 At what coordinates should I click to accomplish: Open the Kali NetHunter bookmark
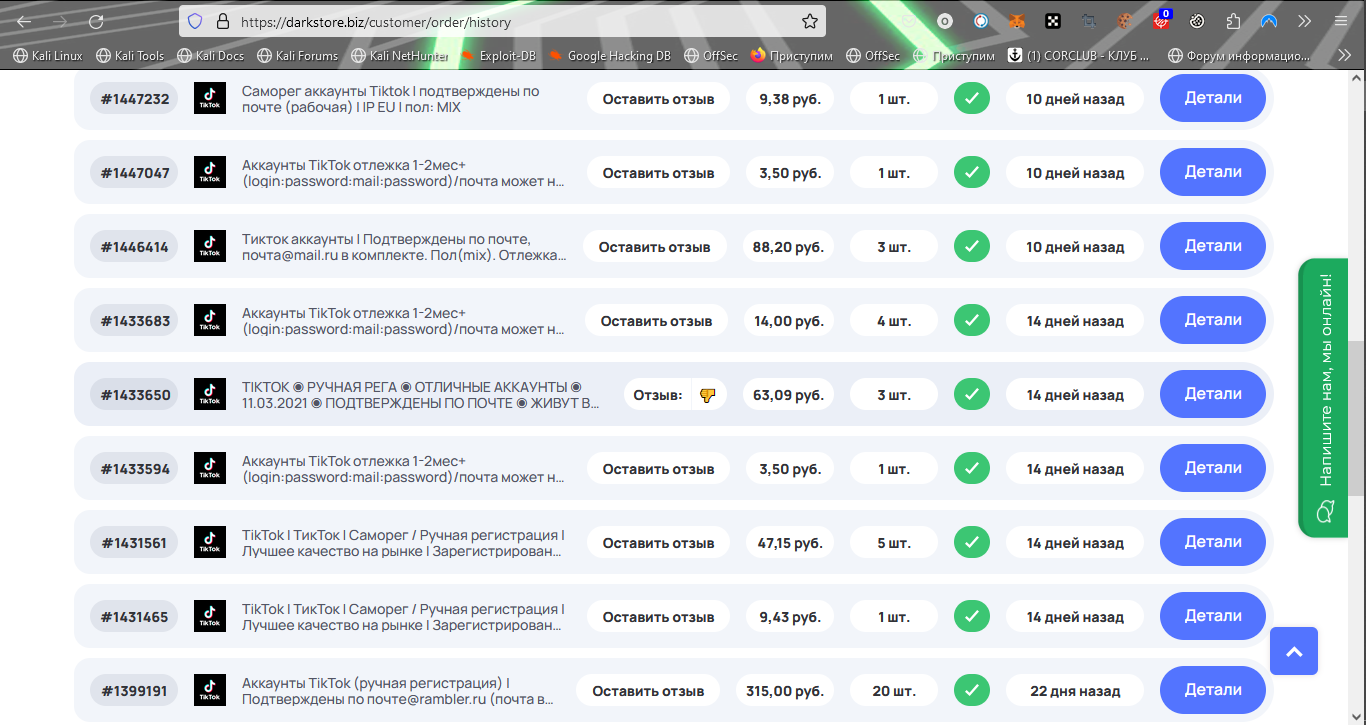coord(400,56)
